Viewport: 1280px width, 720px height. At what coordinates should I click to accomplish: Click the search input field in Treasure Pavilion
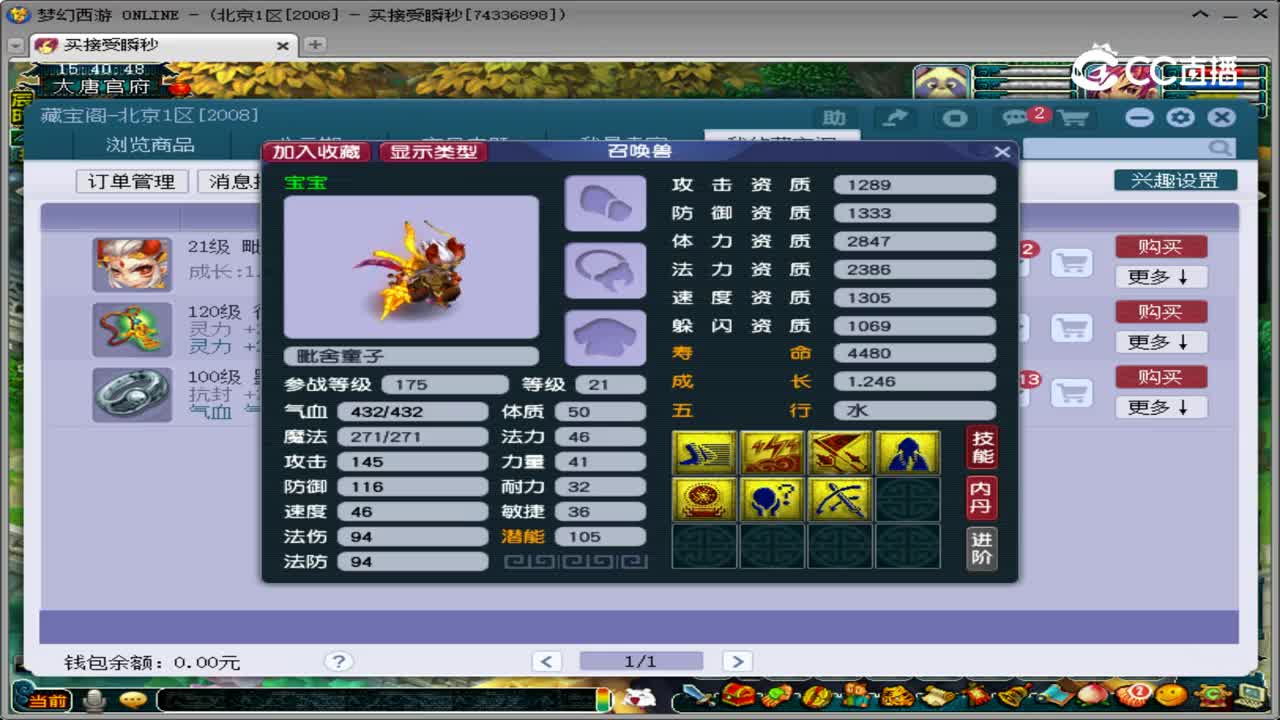1115,148
